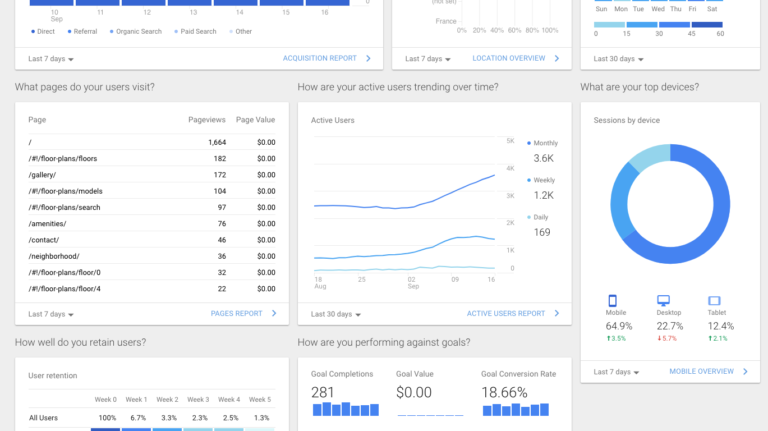The height and width of the screenshot is (431, 768).
Task: Open Last 7 days dropdown under pages table
Action: coord(51,314)
